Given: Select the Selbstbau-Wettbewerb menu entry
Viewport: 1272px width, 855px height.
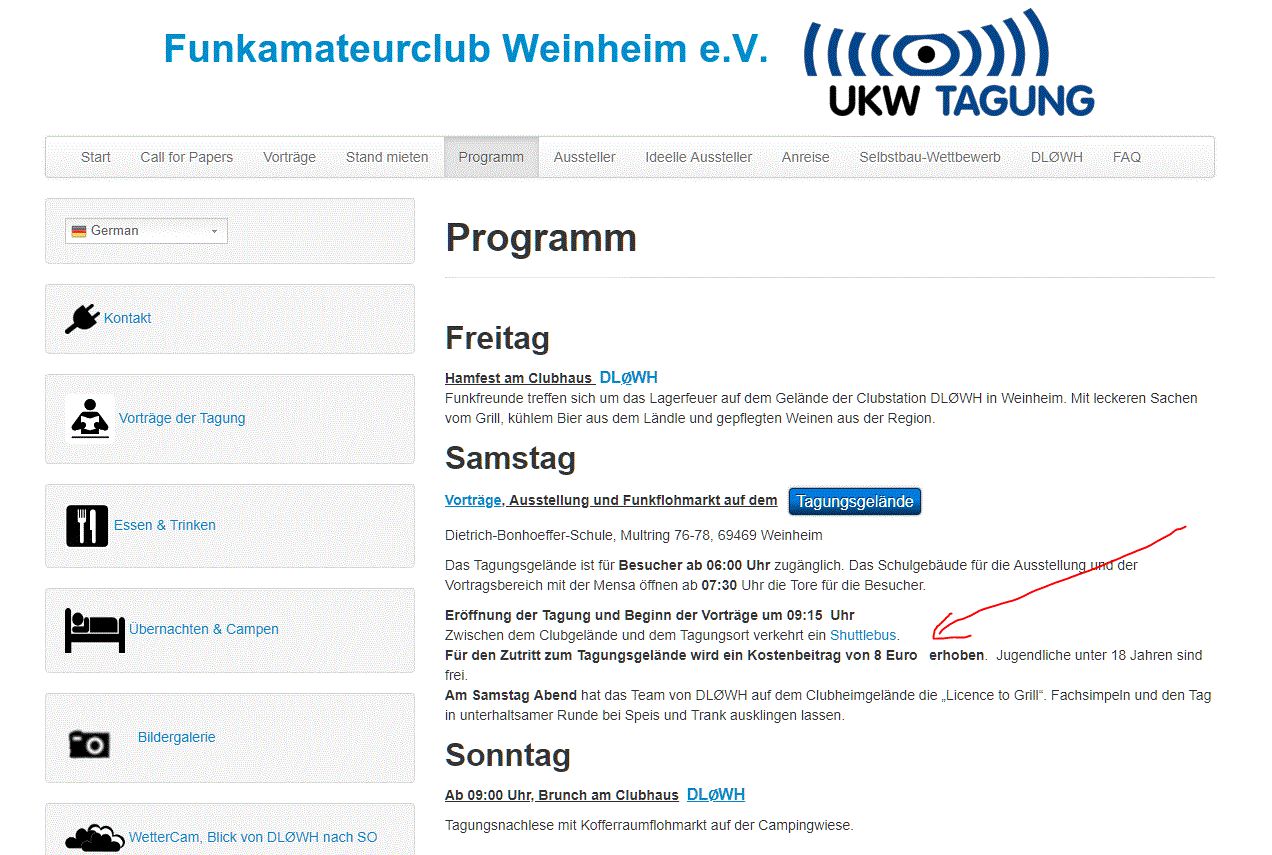Looking at the screenshot, I should click(x=929, y=157).
